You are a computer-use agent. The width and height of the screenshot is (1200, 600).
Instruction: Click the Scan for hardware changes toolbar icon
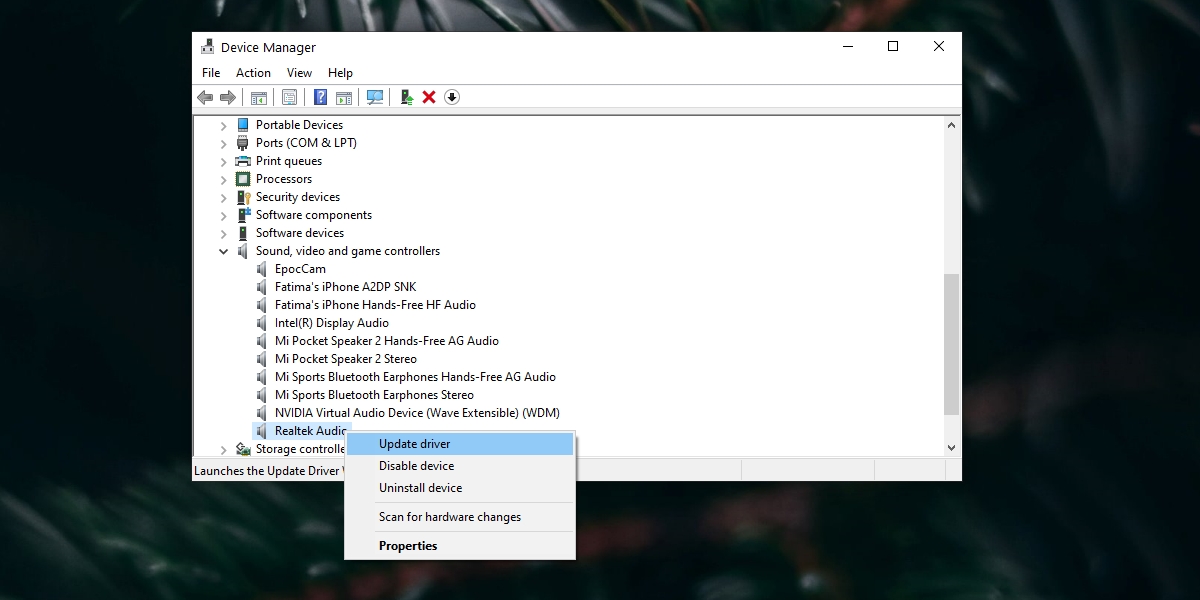pyautogui.click(x=375, y=97)
